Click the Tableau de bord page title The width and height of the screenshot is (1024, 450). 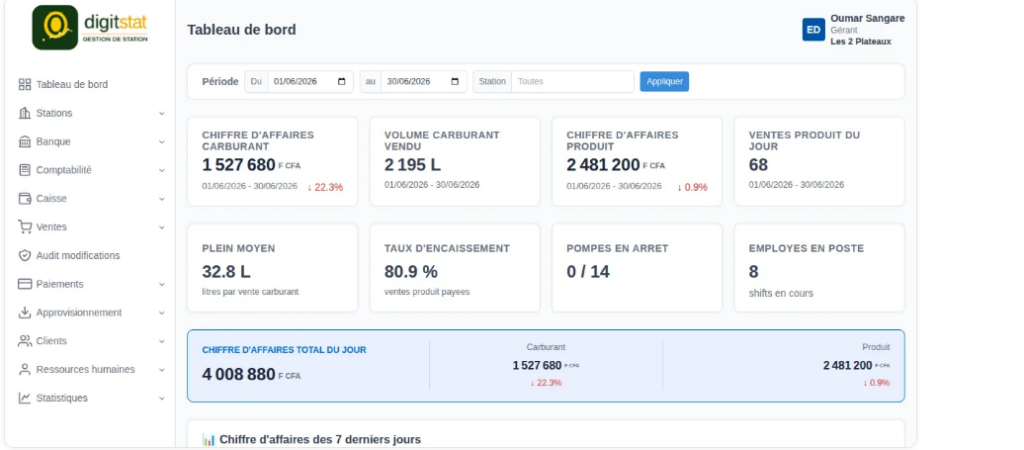(x=242, y=29)
